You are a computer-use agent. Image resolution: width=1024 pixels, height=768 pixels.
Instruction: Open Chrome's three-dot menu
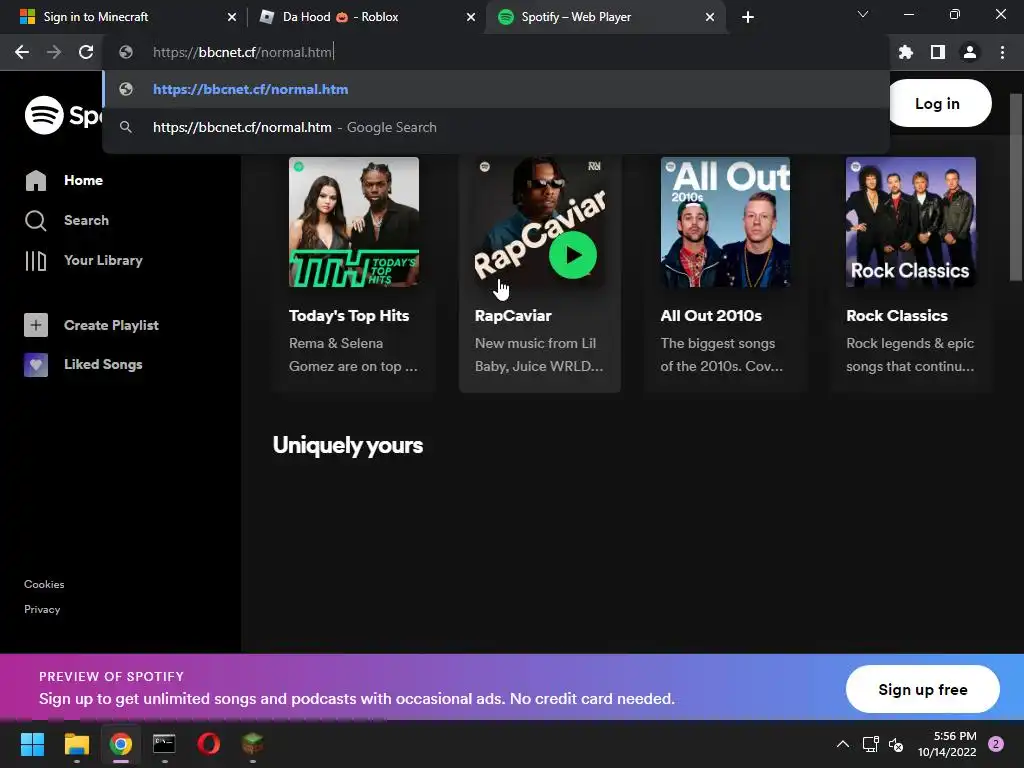(x=1002, y=52)
